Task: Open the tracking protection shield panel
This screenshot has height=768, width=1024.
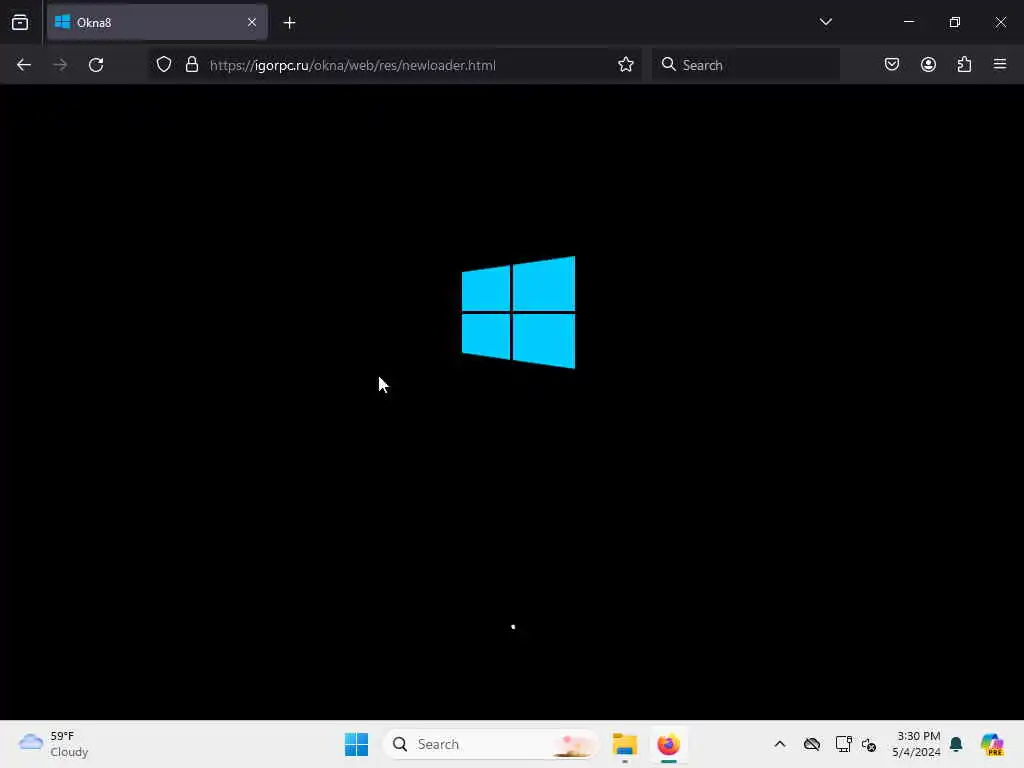Action: (x=164, y=65)
